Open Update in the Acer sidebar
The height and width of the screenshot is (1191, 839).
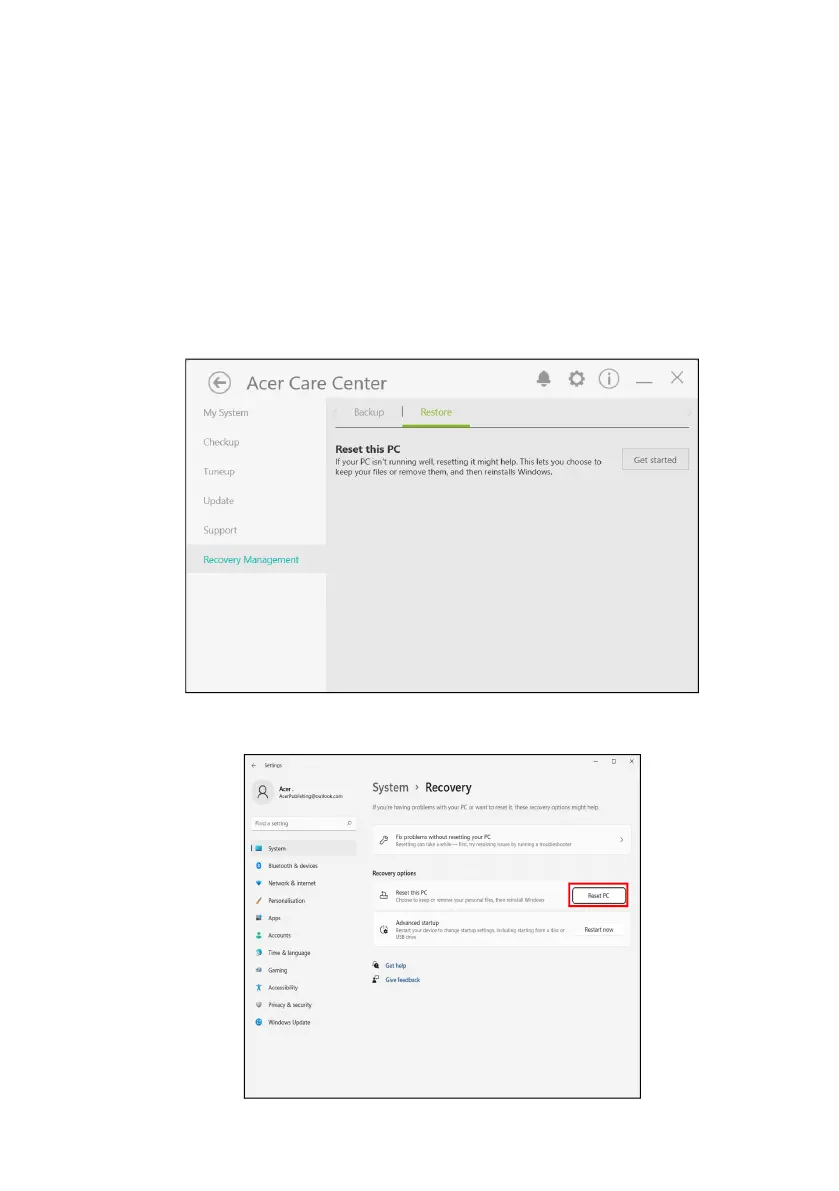(x=218, y=501)
